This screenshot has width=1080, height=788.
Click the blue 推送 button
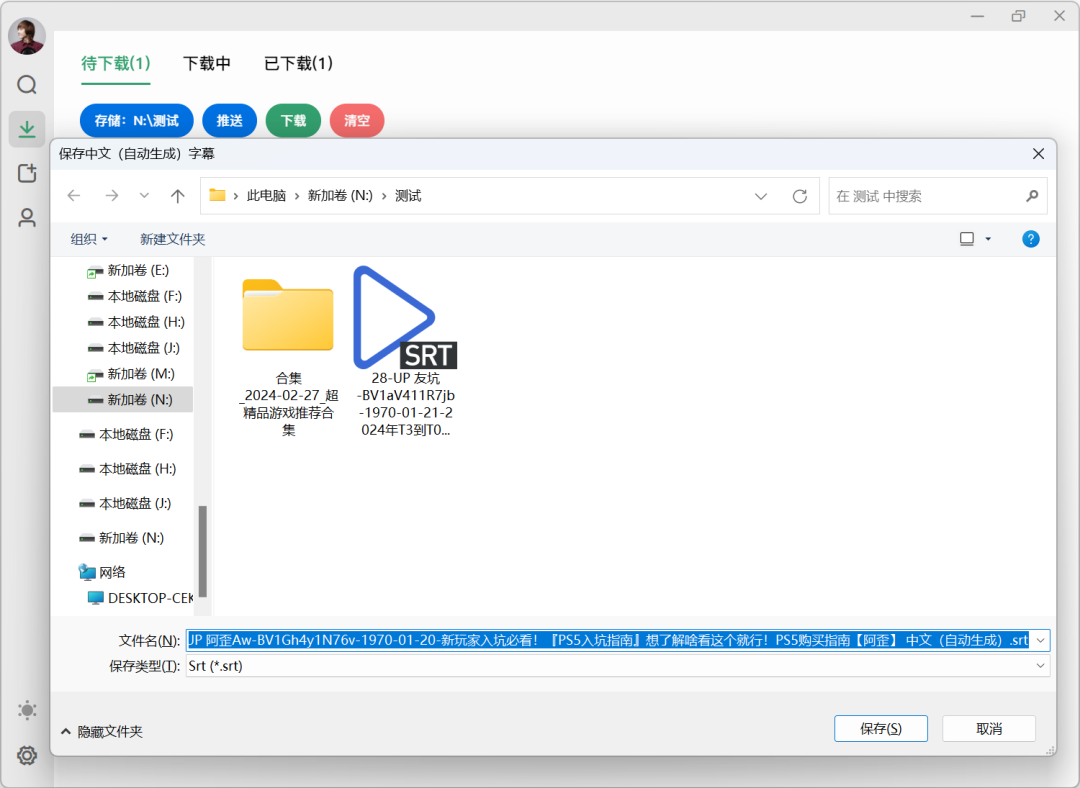tap(229, 121)
